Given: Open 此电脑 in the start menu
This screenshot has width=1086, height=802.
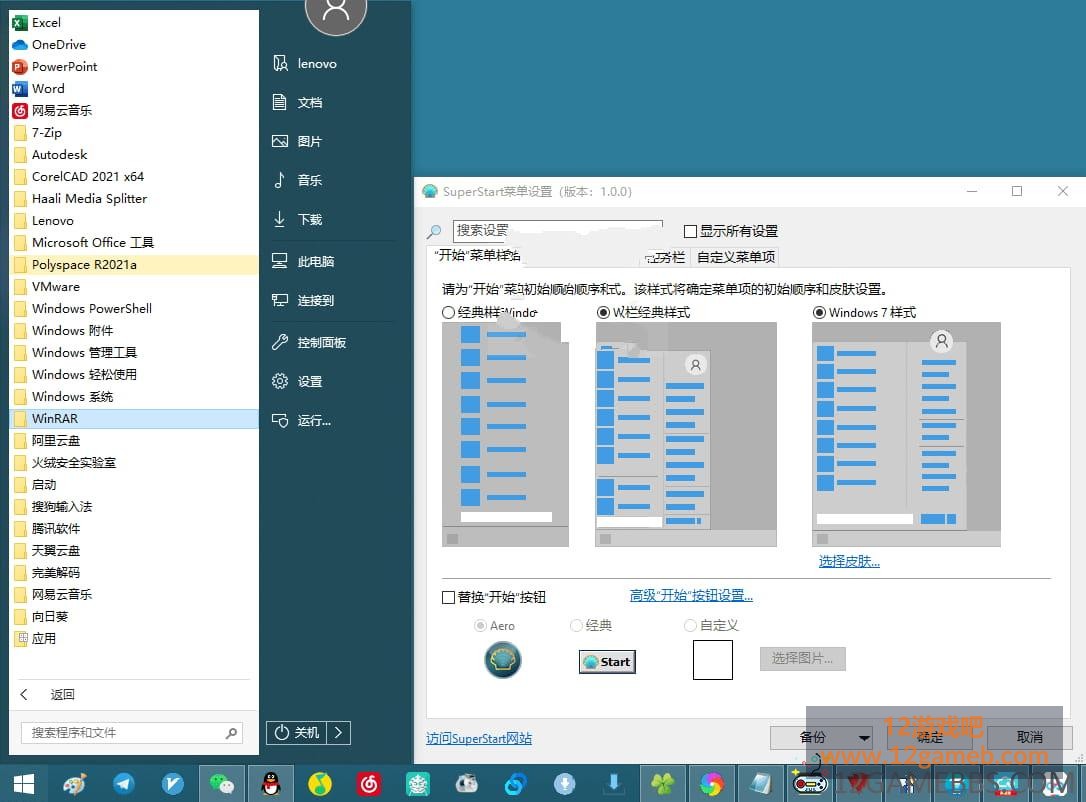Looking at the screenshot, I should click(303, 261).
